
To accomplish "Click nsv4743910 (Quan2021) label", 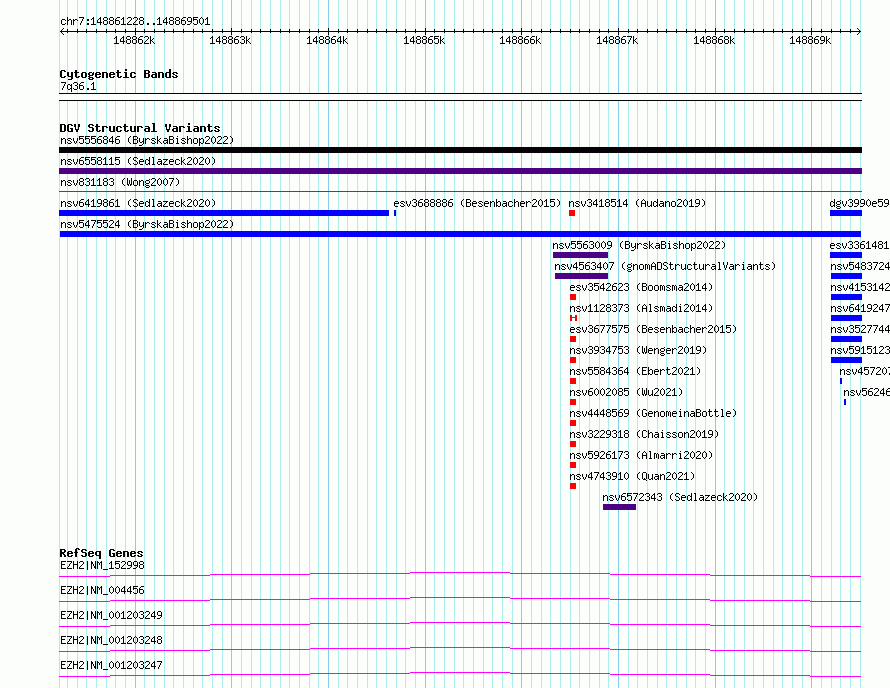I will (x=632, y=476).
